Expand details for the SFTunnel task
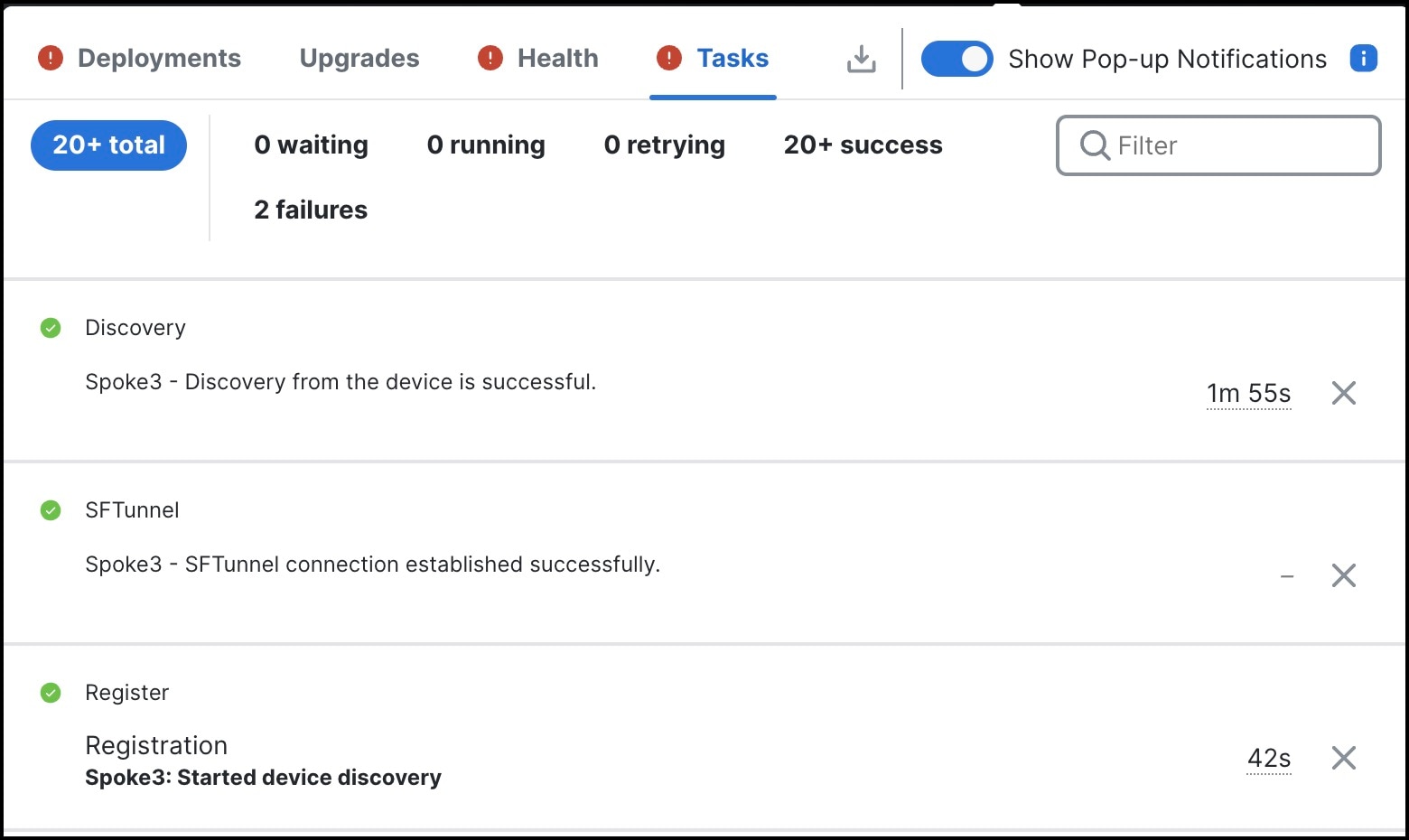Image resolution: width=1409 pixels, height=840 pixels. (x=1286, y=575)
